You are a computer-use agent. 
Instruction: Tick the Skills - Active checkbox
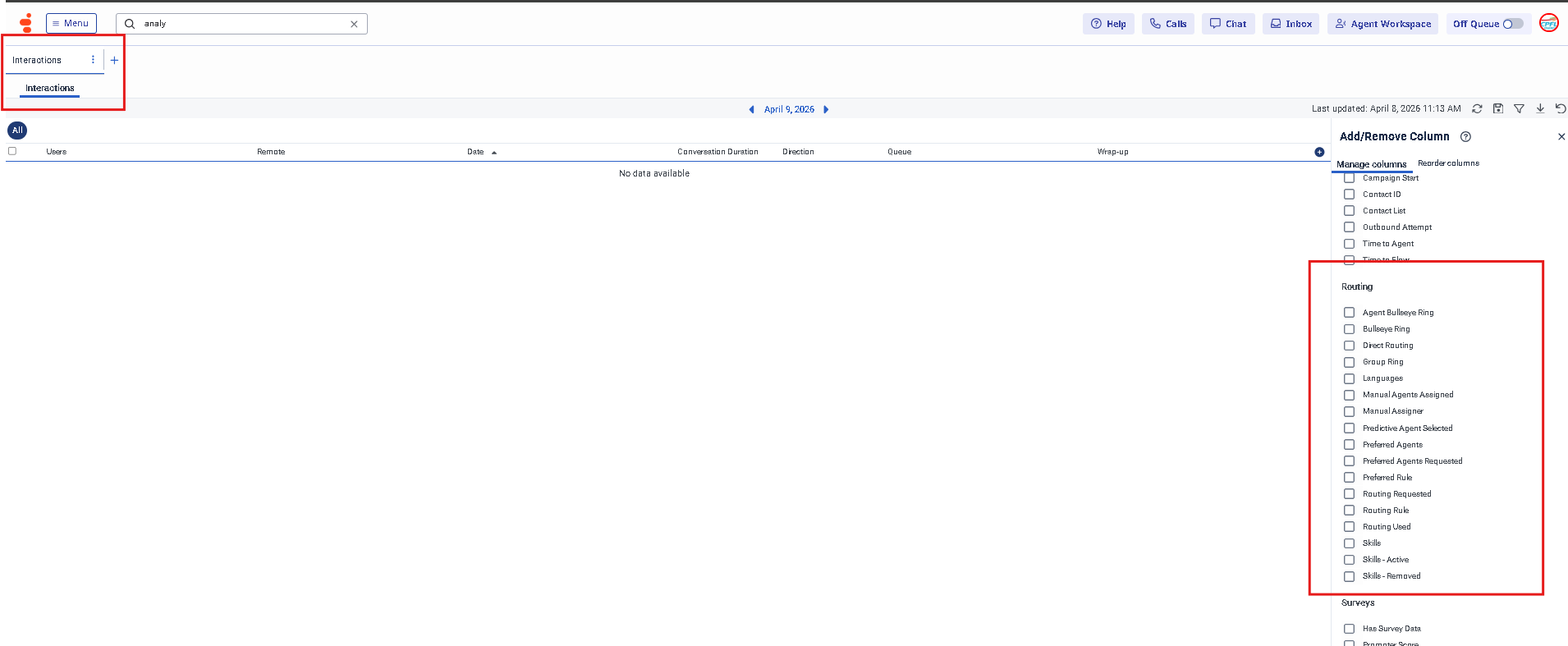pyautogui.click(x=1349, y=560)
